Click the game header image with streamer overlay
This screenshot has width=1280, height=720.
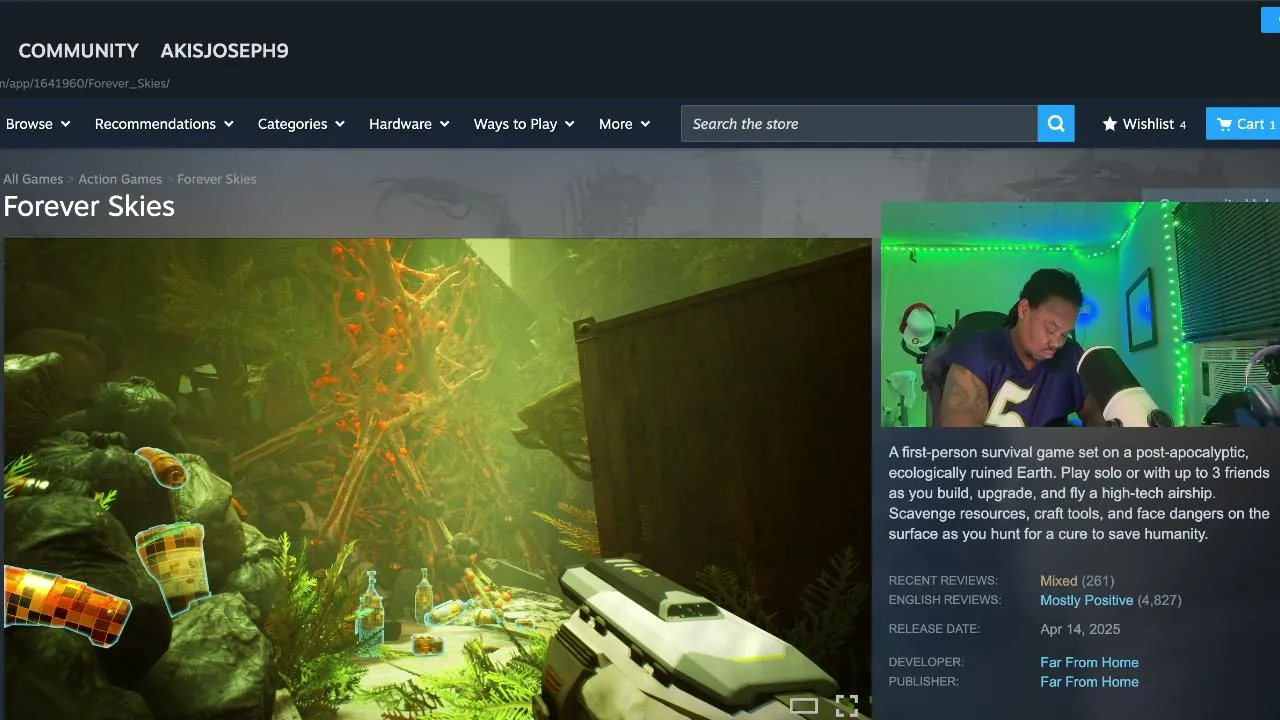(x=1080, y=314)
